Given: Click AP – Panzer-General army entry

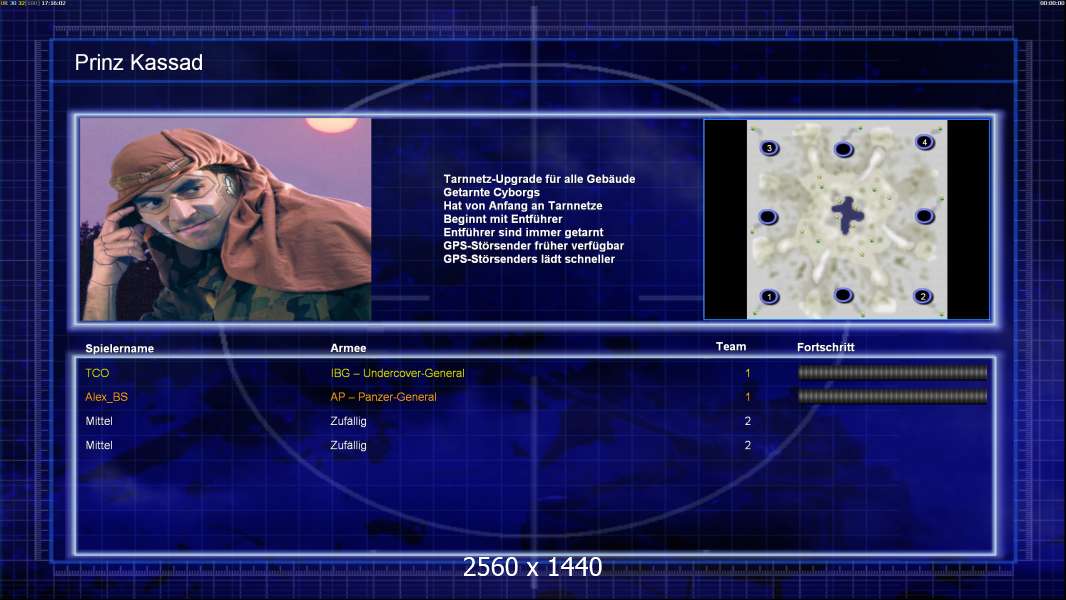Looking at the screenshot, I should coord(383,397).
